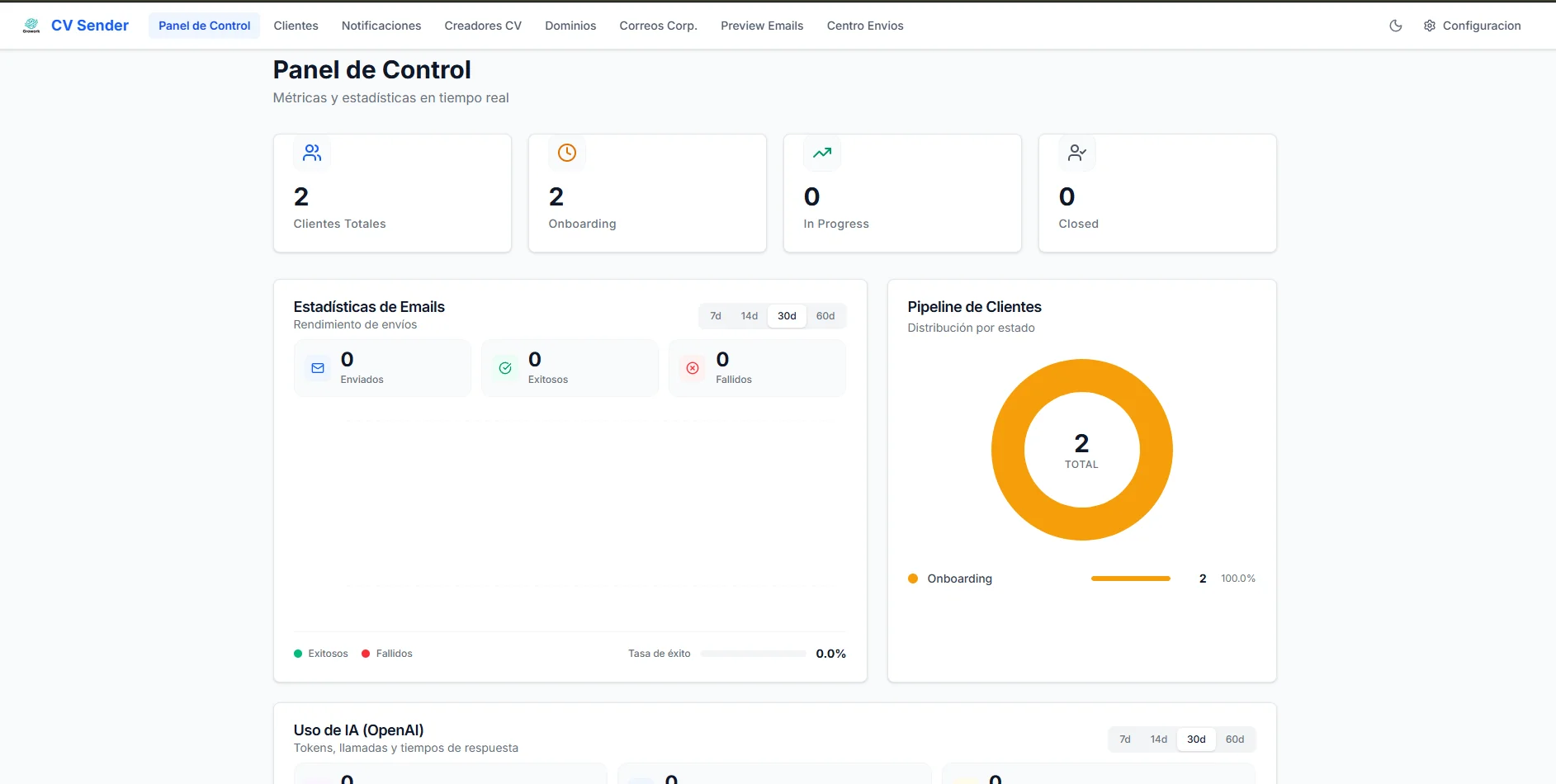Click the Clientes Totales card label
Image resolution: width=1556 pixels, height=784 pixels.
(339, 224)
